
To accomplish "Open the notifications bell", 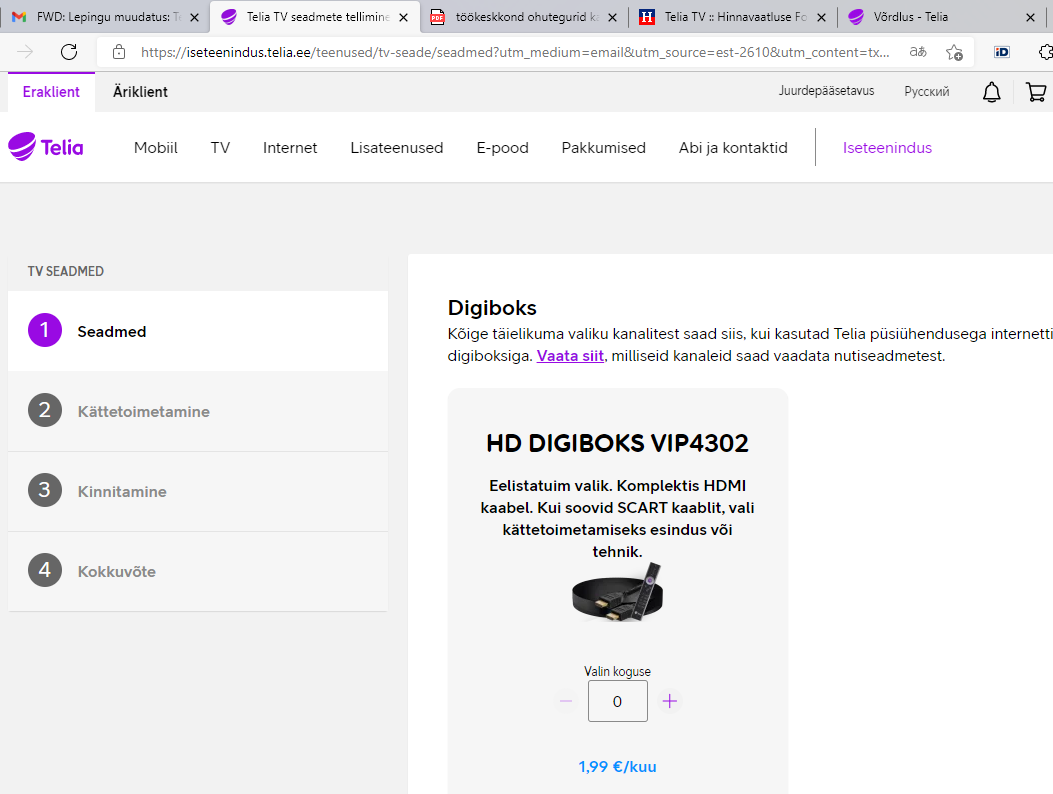I will (x=991, y=92).
